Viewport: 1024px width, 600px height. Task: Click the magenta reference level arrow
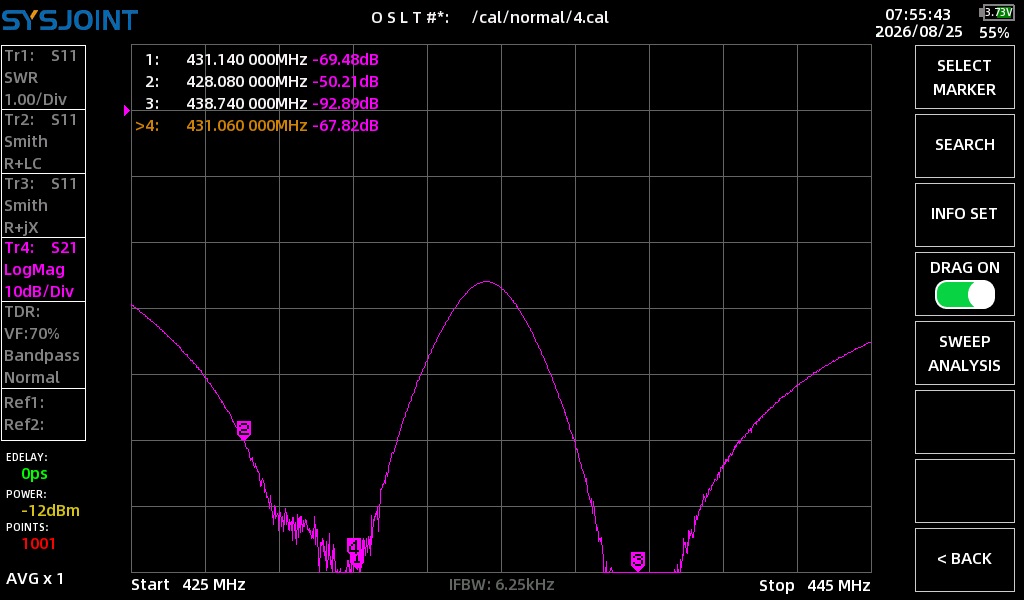click(x=127, y=111)
